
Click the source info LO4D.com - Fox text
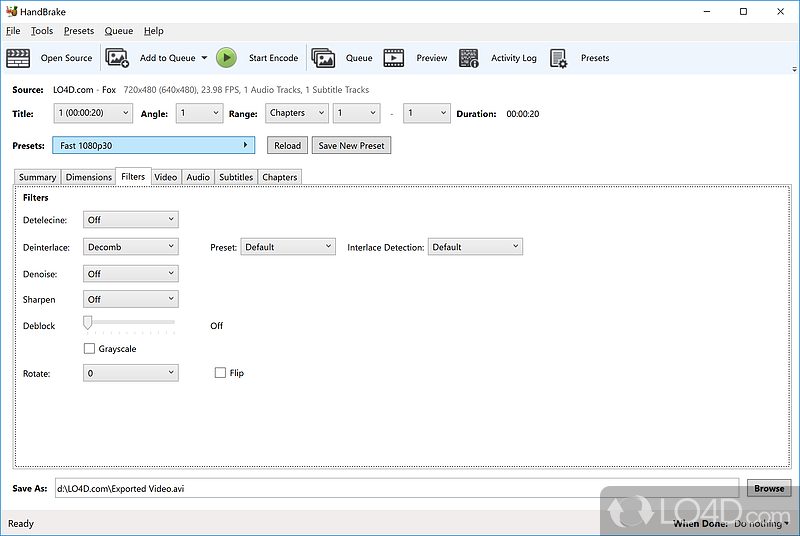pyautogui.click(x=85, y=90)
